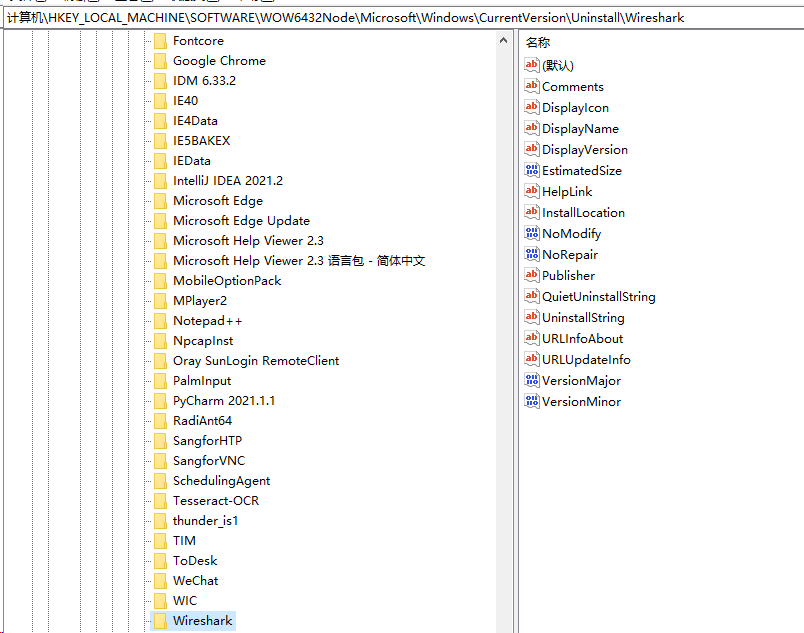Click the string icon beside Comments

532,86
